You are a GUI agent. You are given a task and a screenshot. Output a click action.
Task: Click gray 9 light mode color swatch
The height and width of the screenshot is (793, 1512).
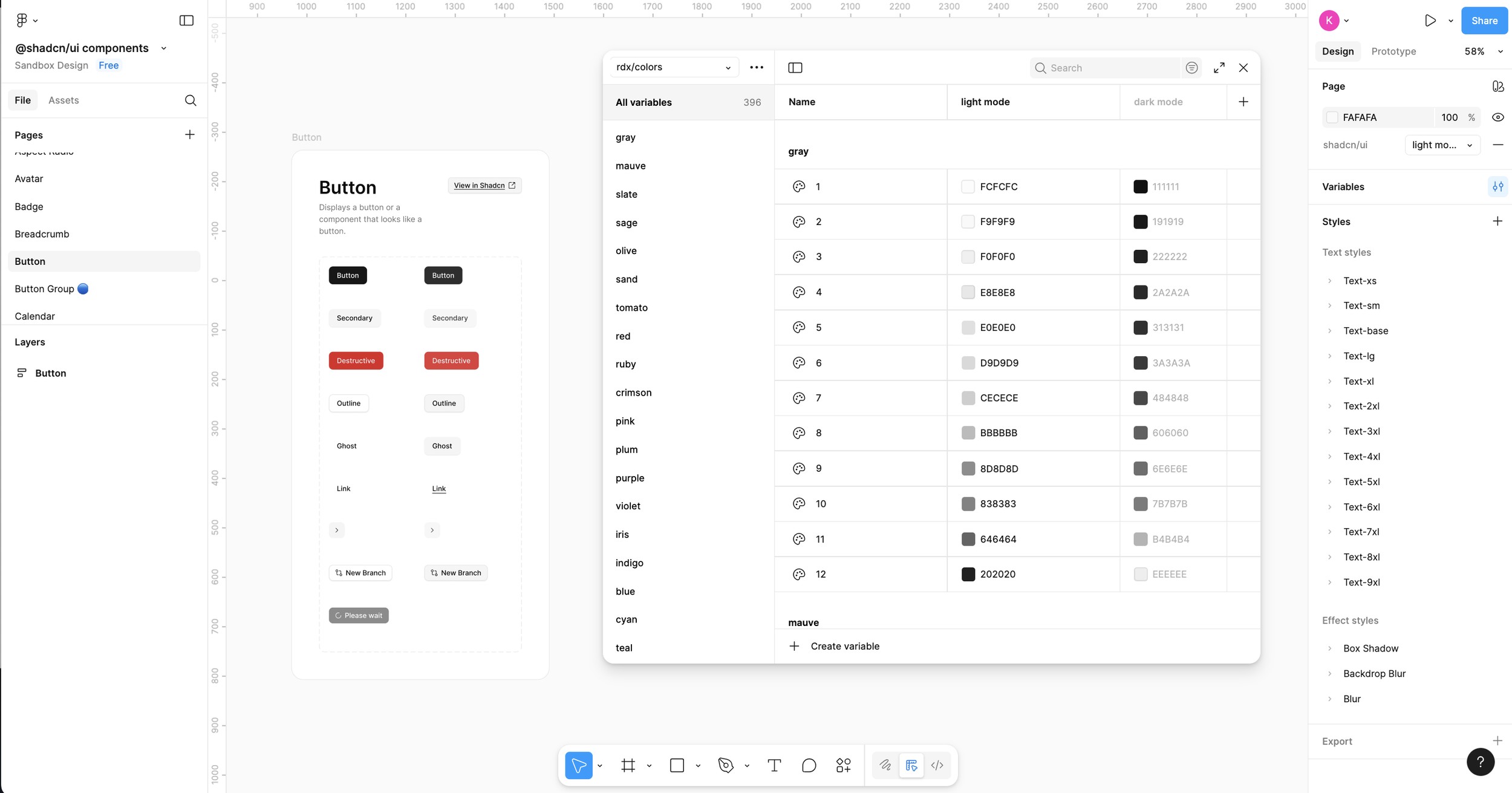tap(968, 468)
